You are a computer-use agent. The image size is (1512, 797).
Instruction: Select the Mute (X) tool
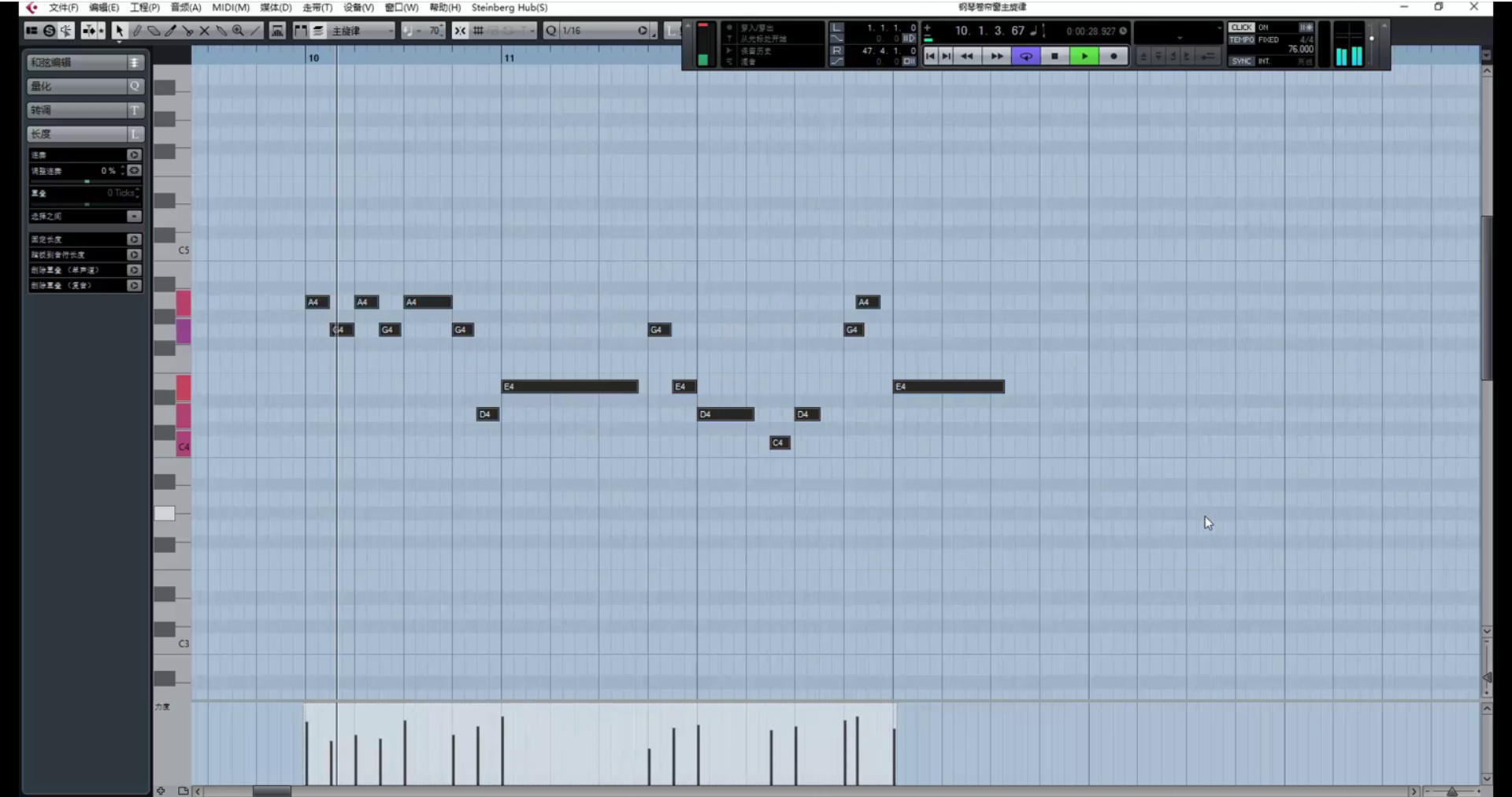point(204,31)
